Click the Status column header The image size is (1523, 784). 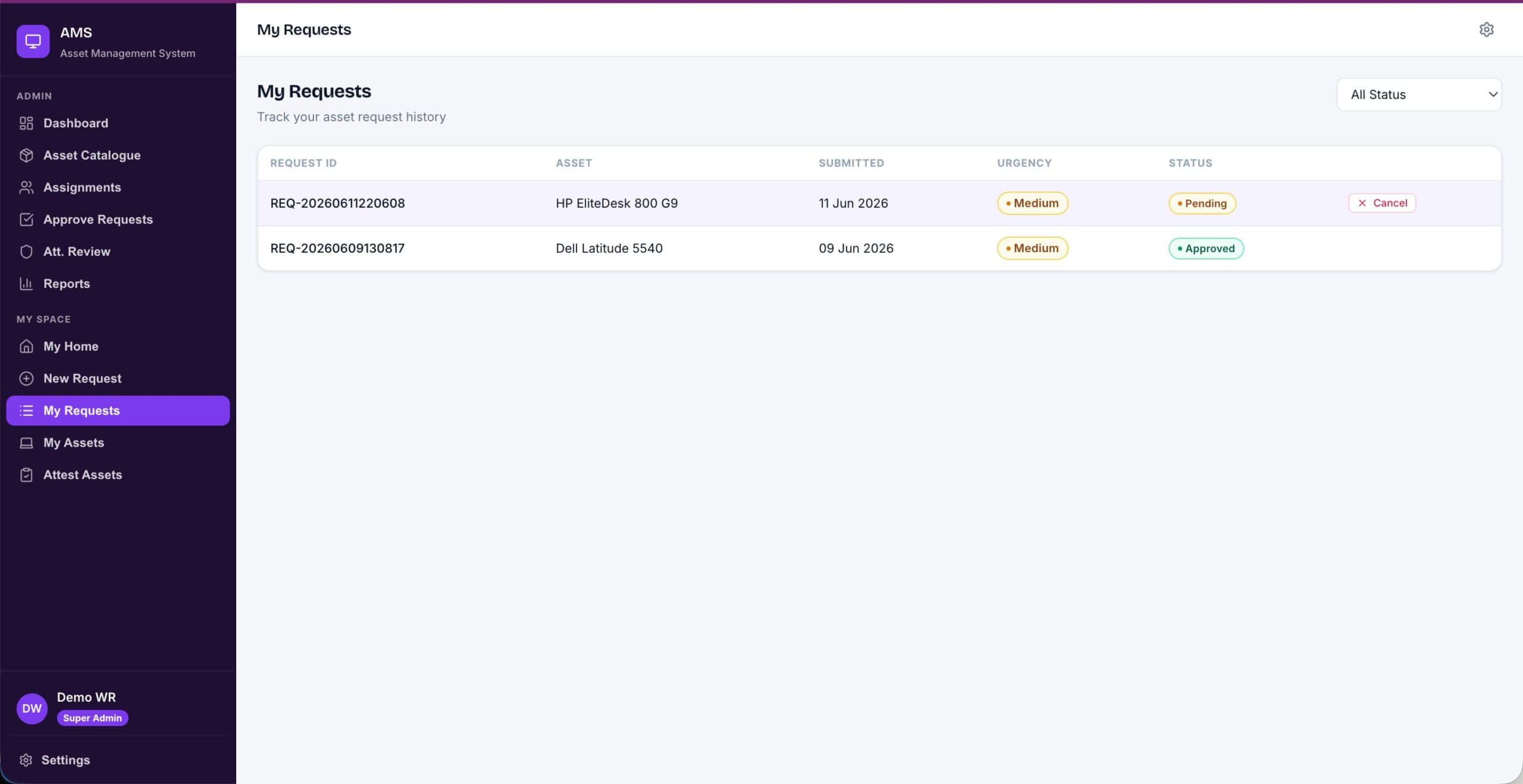coord(1190,163)
